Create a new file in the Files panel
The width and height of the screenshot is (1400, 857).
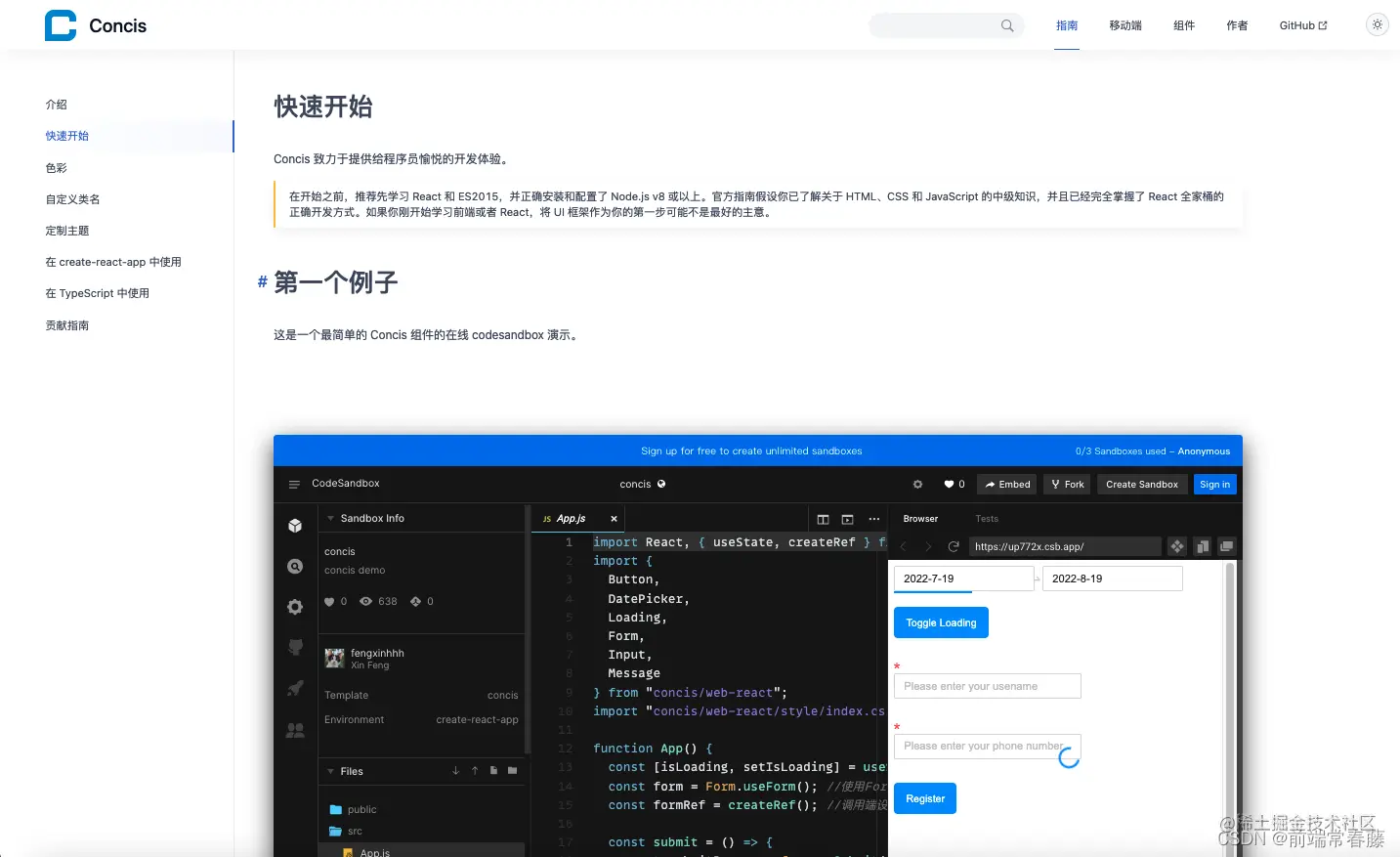493,771
